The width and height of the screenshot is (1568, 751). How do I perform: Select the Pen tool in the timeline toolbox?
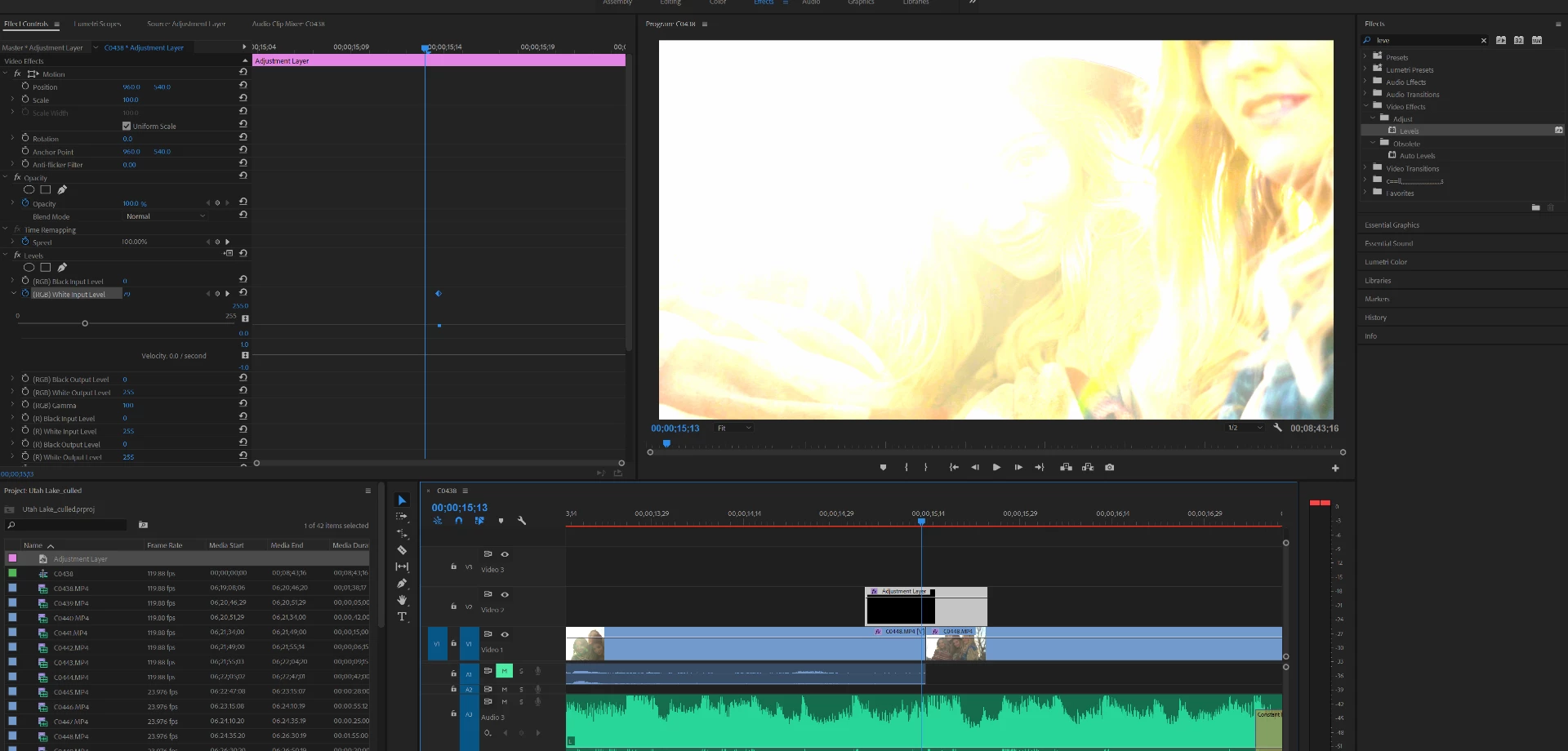tap(402, 584)
